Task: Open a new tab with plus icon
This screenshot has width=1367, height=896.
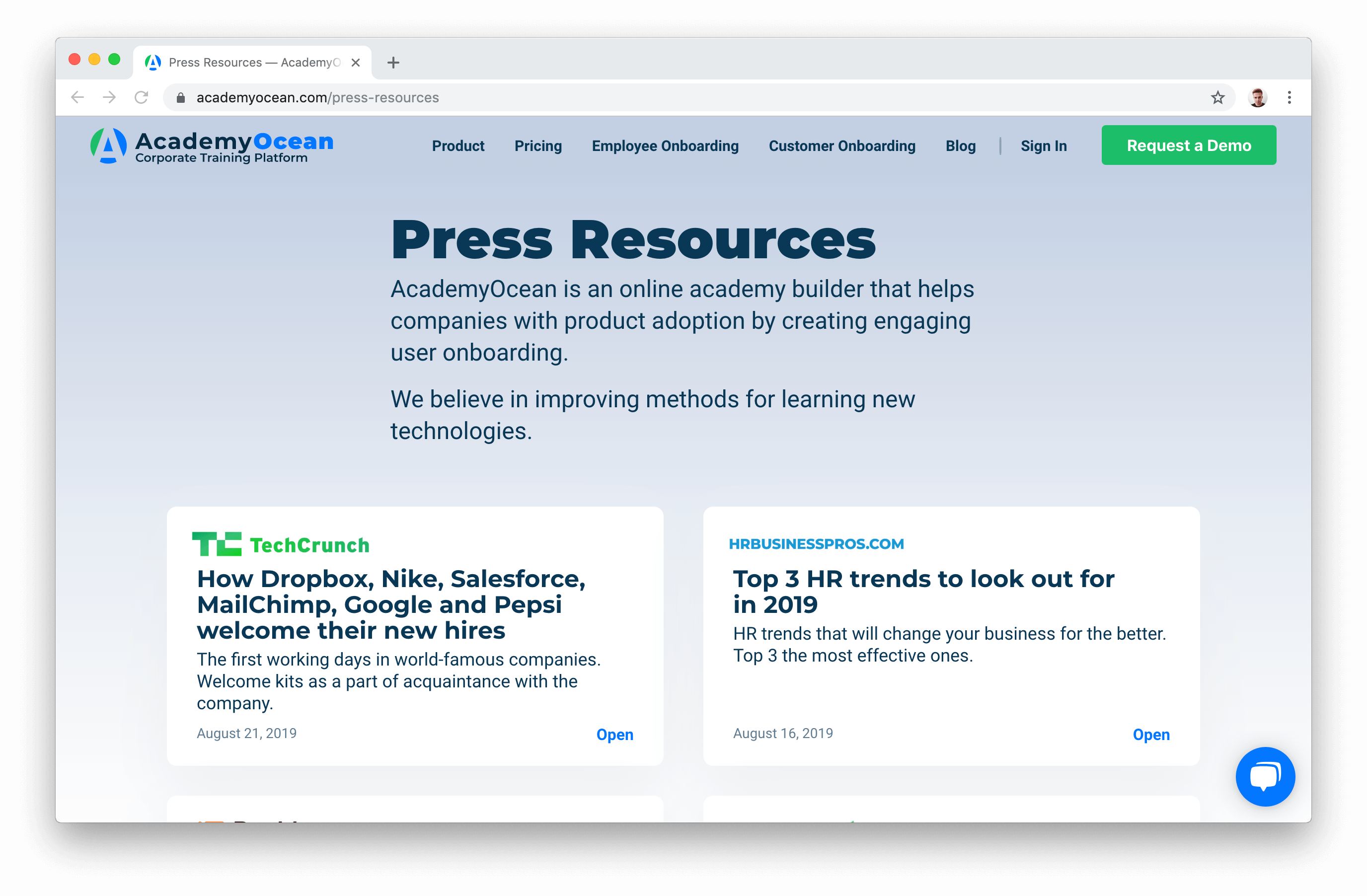Action: point(393,63)
